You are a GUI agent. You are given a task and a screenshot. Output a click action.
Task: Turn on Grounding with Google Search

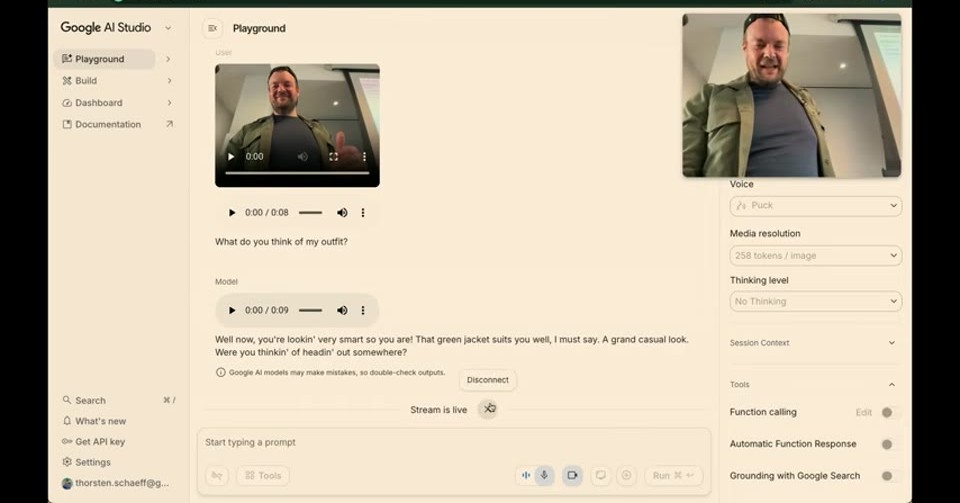(x=890, y=476)
